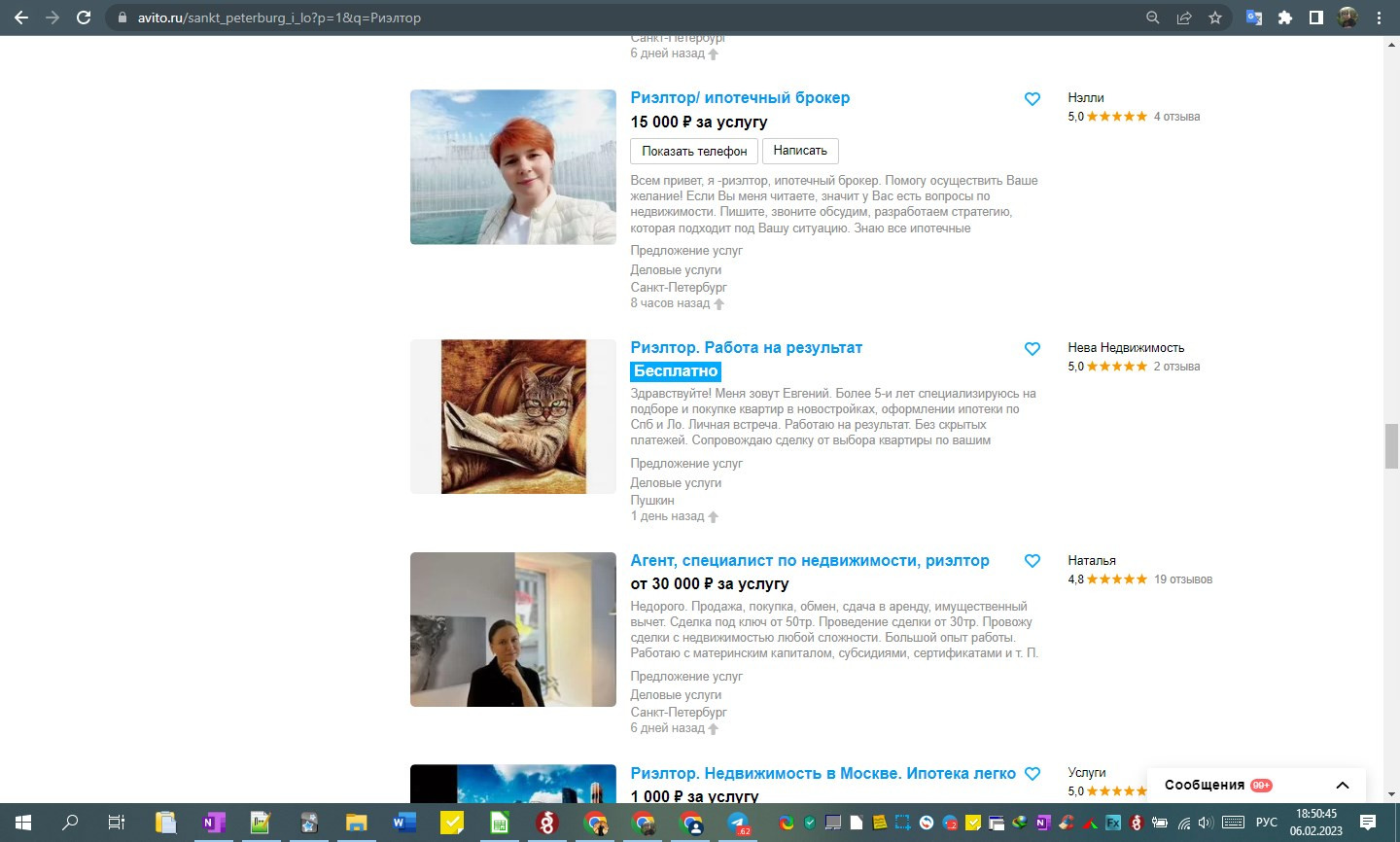
Task: Click the volume icon in system tray
Action: [x=1206, y=823]
